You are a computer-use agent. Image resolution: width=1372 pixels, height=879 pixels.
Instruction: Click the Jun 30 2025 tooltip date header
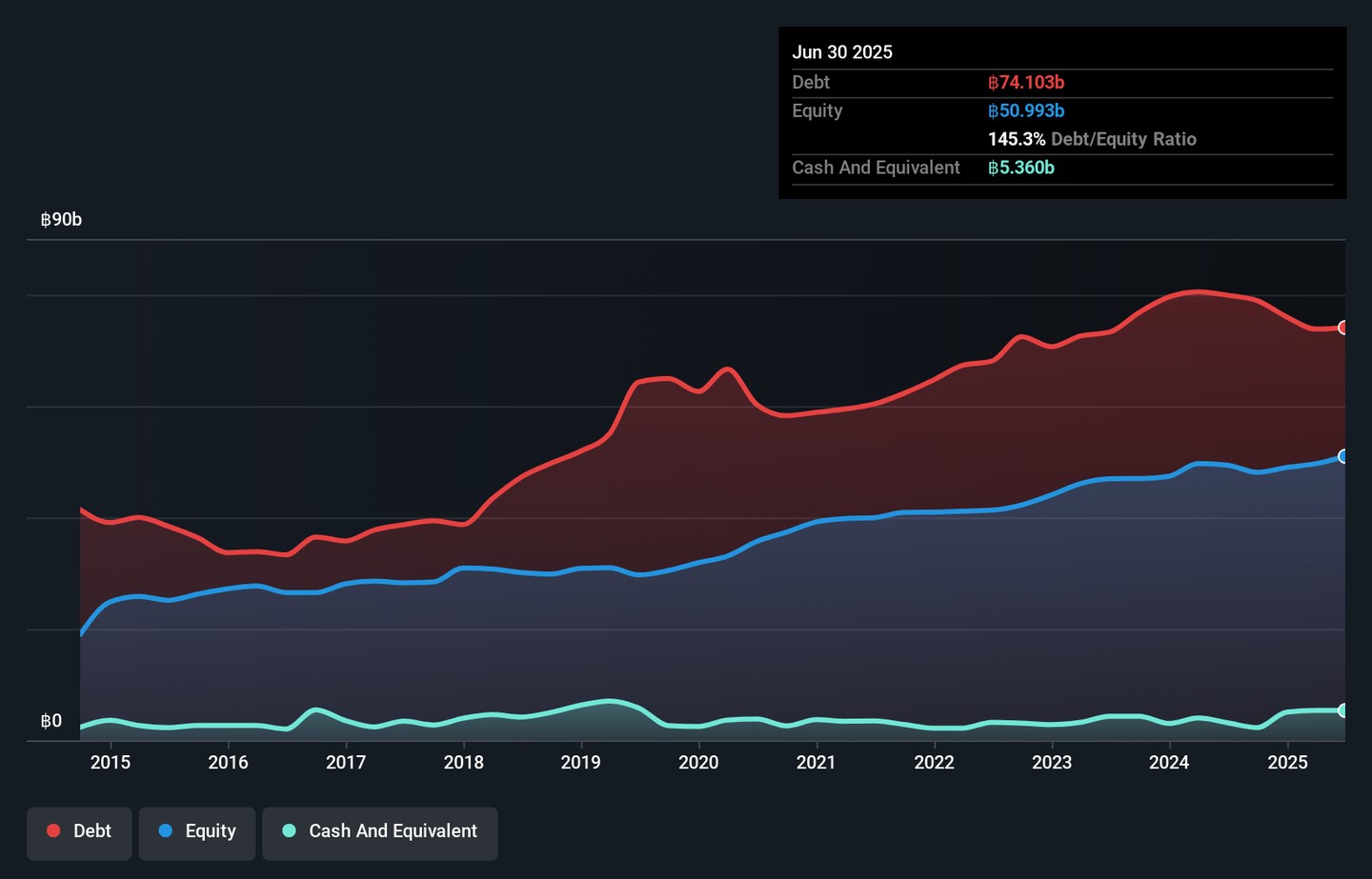tap(842, 52)
